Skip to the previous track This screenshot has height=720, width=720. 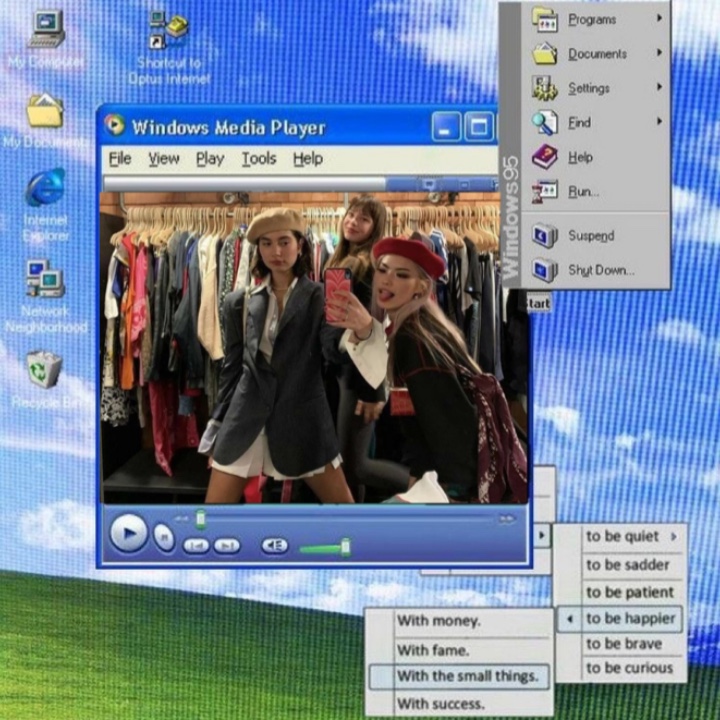(x=195, y=546)
